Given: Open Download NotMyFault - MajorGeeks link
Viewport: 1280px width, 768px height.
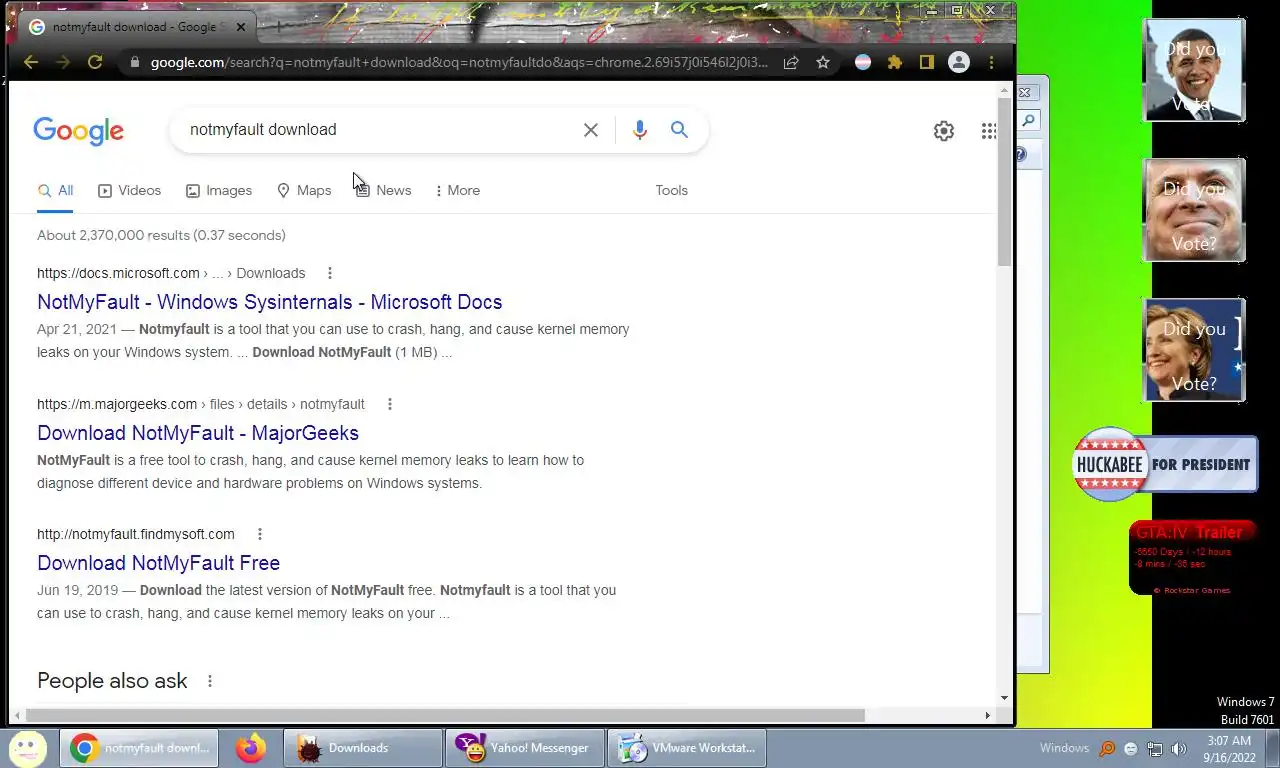Looking at the screenshot, I should point(198,433).
